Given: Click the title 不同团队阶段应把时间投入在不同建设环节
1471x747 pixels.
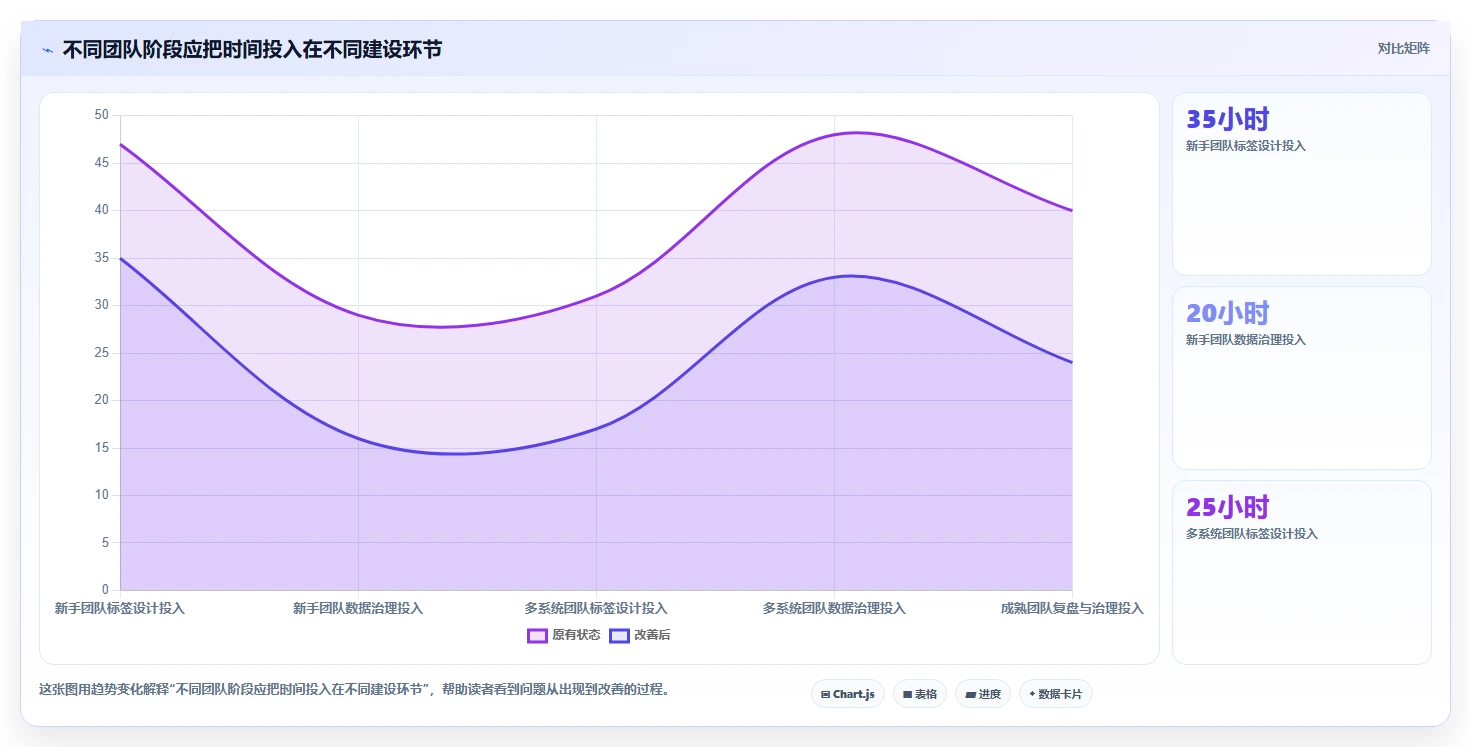Looking at the screenshot, I should [x=252, y=49].
